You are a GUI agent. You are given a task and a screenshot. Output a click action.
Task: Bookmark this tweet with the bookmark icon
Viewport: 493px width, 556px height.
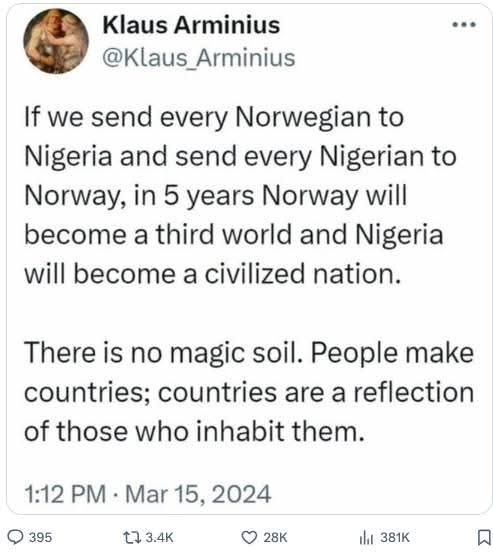pos(484,537)
